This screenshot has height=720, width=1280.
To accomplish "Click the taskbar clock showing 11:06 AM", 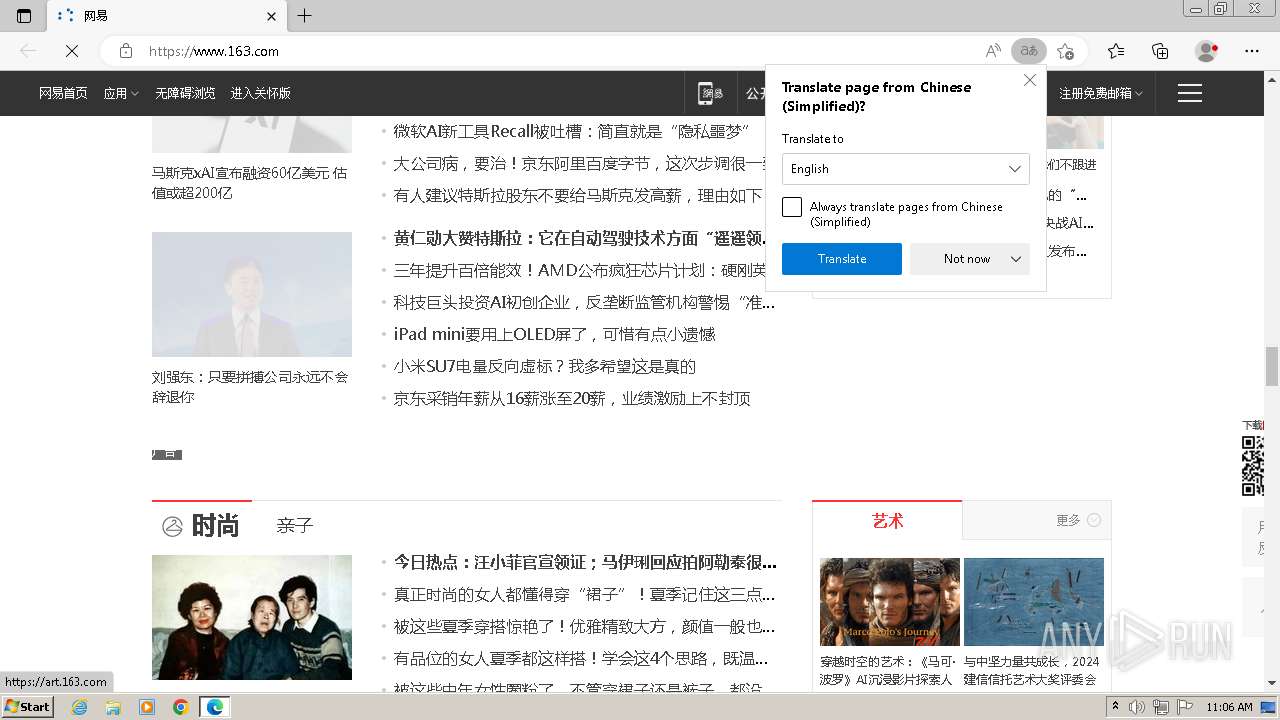I will point(1229,707).
